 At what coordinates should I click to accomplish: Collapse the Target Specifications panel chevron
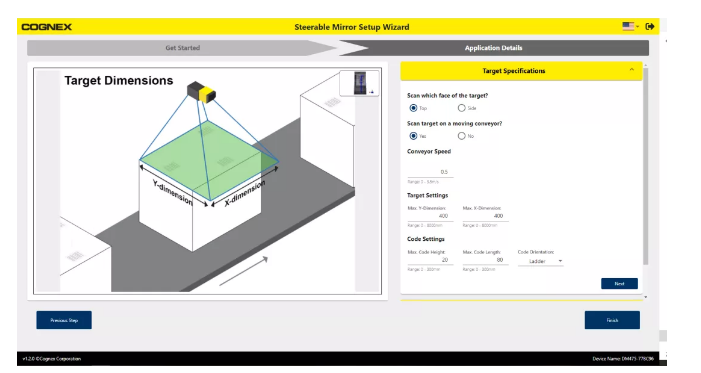pyautogui.click(x=632, y=70)
